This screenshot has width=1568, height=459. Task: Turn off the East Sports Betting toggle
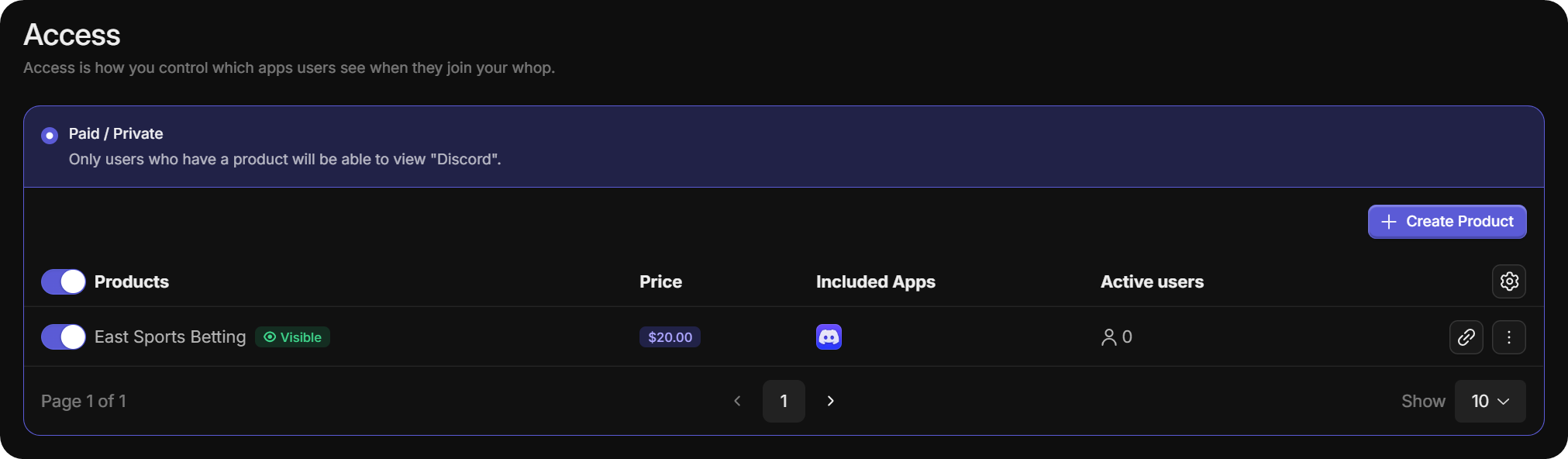62,337
